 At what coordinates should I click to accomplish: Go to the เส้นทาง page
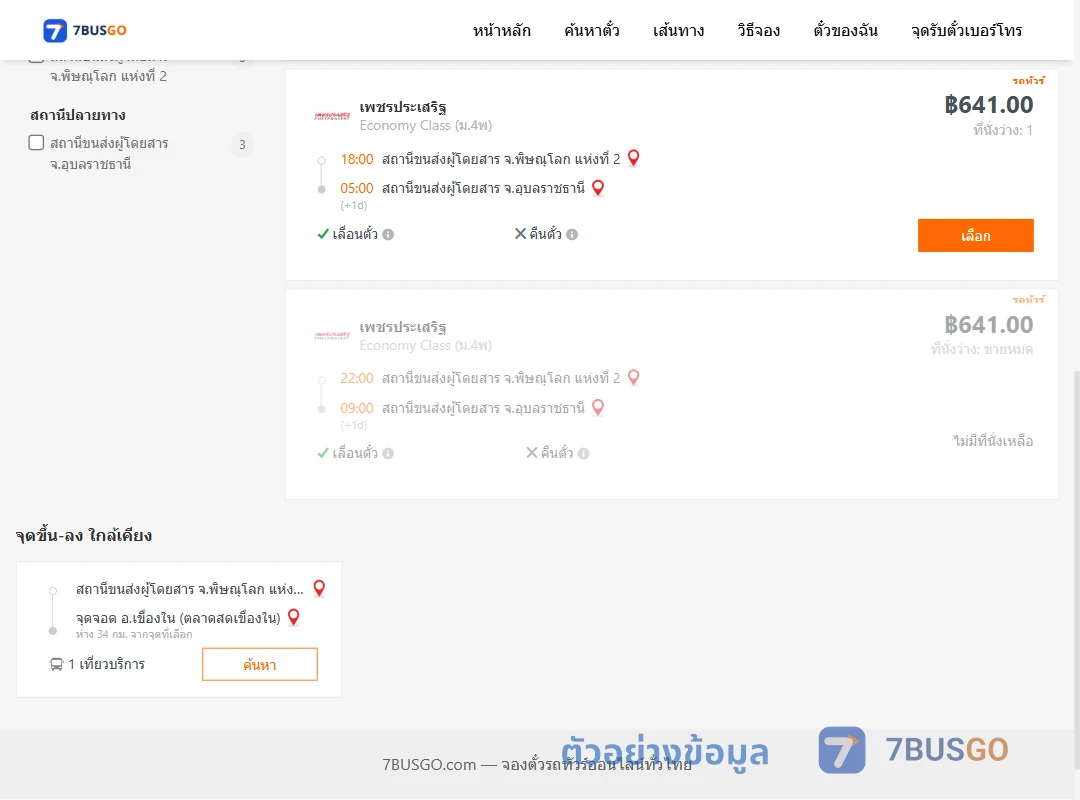(x=678, y=30)
